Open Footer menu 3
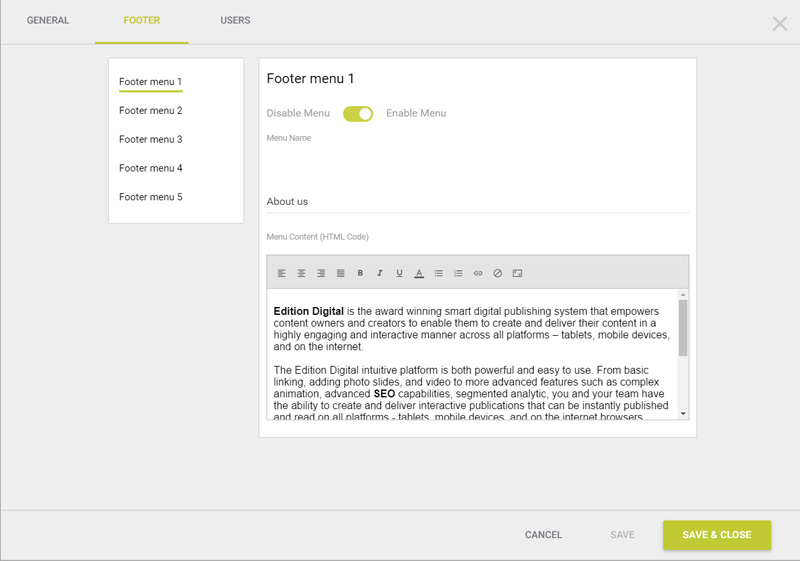This screenshot has width=800, height=561. pos(151,139)
